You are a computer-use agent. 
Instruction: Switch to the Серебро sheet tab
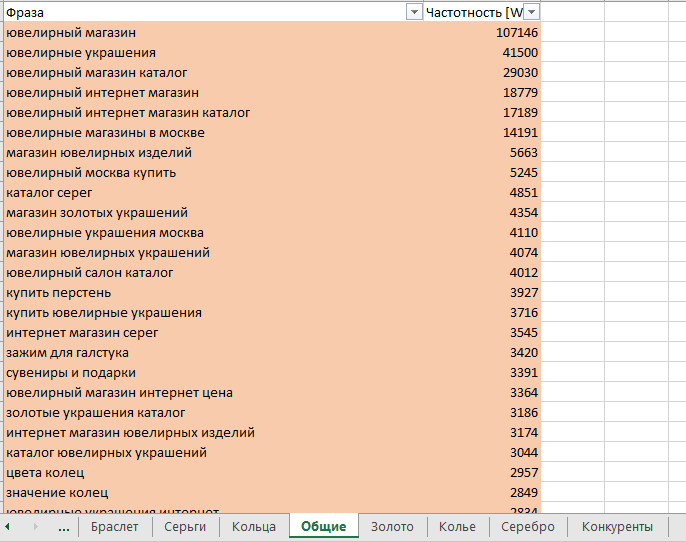527,526
